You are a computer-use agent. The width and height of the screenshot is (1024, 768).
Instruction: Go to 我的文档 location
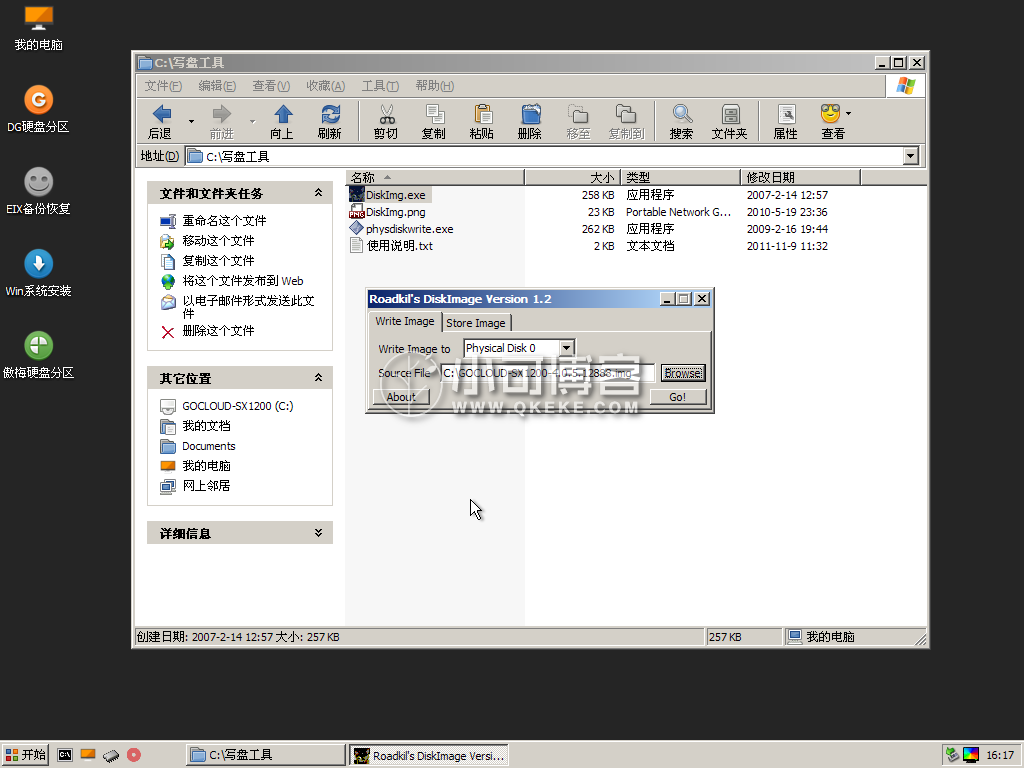coord(206,426)
